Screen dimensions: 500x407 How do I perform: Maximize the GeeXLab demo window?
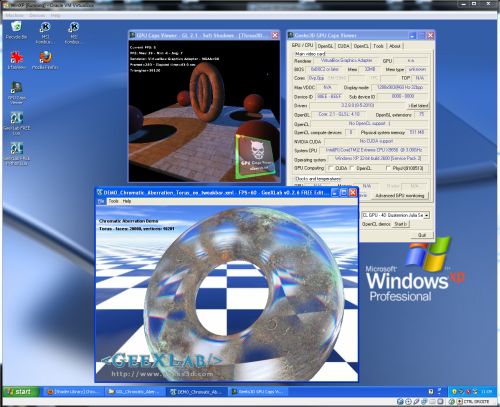(x=344, y=192)
